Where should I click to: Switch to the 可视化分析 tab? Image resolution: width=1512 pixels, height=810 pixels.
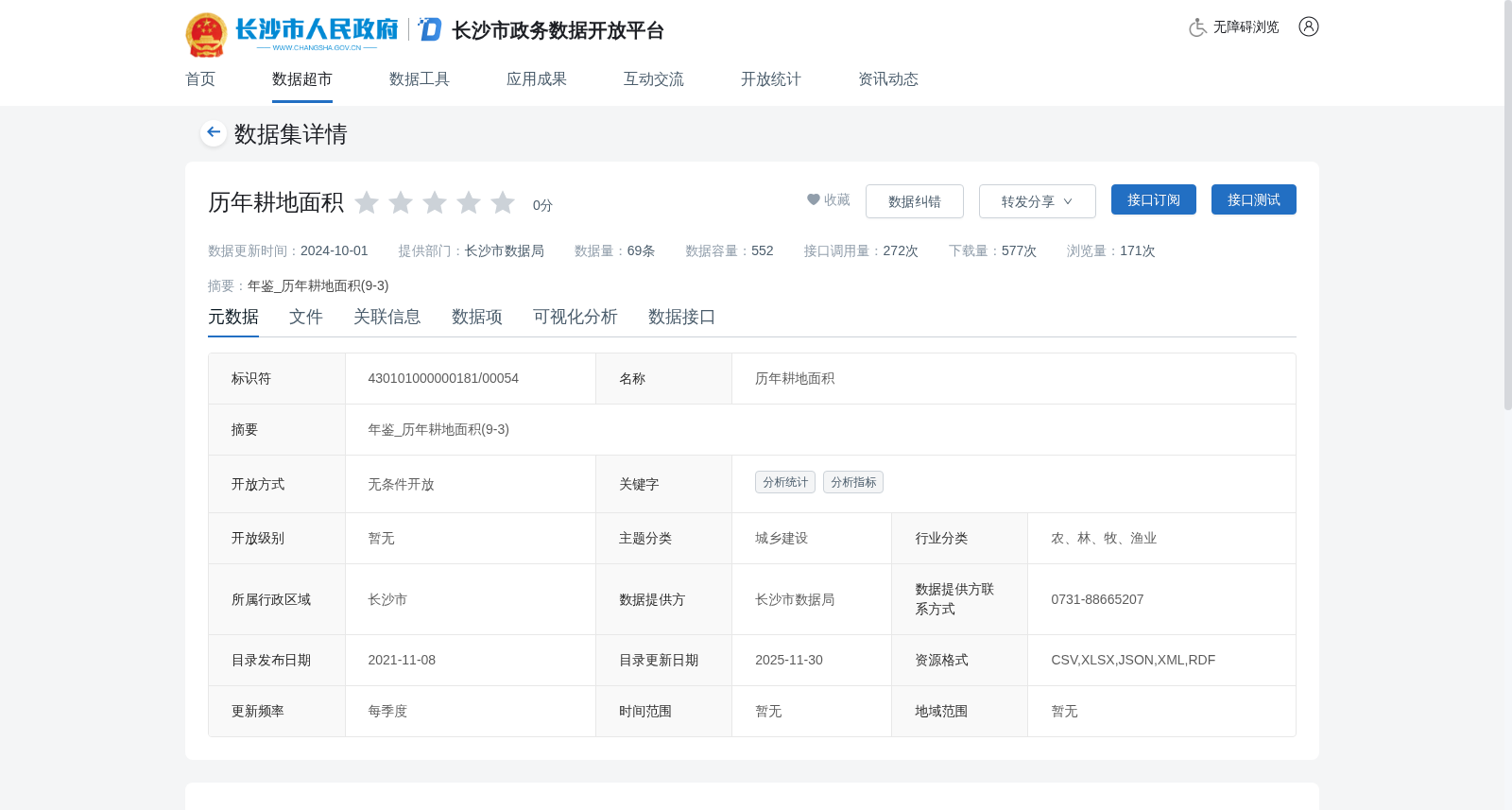pyautogui.click(x=576, y=318)
